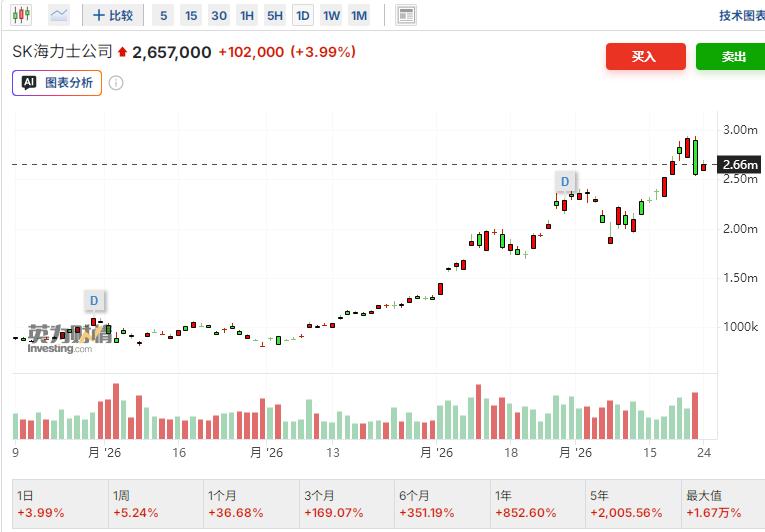
Task: Click the AI chart analysis icon button
Action: coord(57,83)
